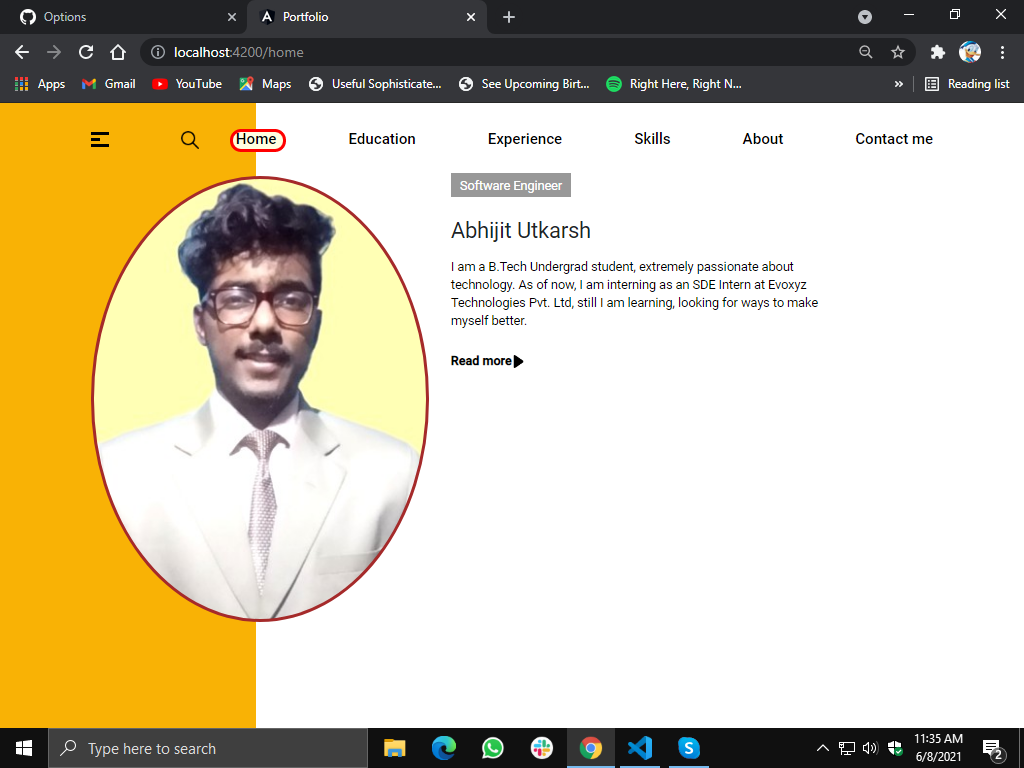Open the clock showing 11:35 AM
This screenshot has height=768, width=1024.
(938, 748)
